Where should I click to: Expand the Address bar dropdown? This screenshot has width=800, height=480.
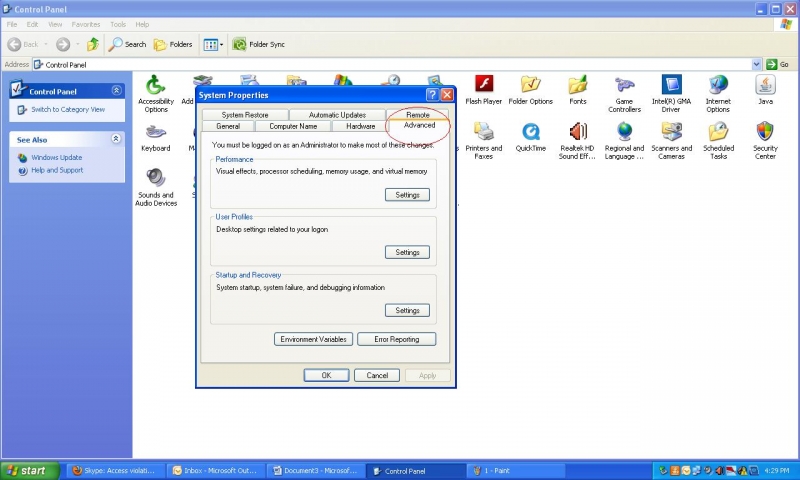[757, 64]
